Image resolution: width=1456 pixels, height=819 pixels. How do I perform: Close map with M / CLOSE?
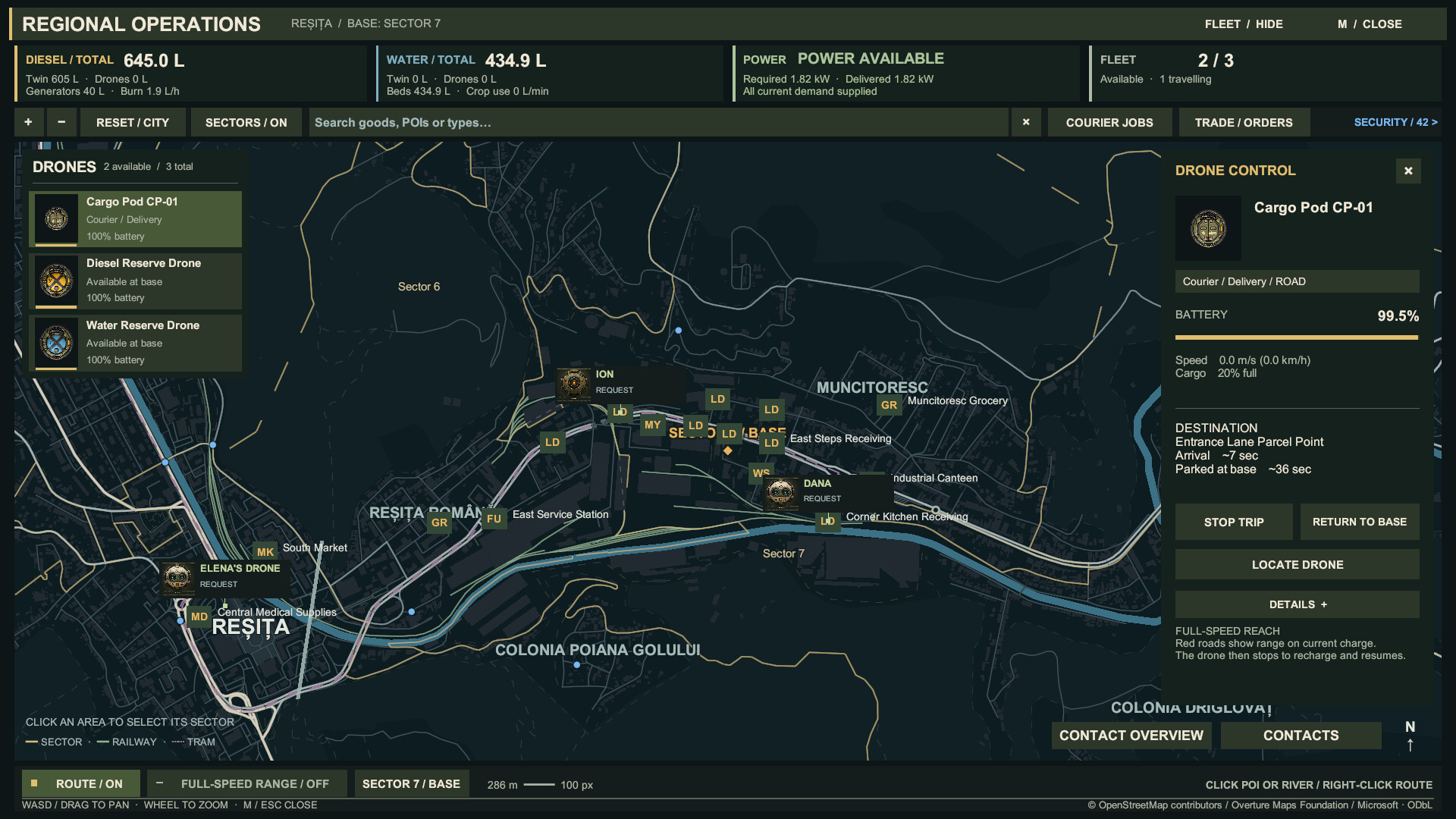click(x=1370, y=24)
